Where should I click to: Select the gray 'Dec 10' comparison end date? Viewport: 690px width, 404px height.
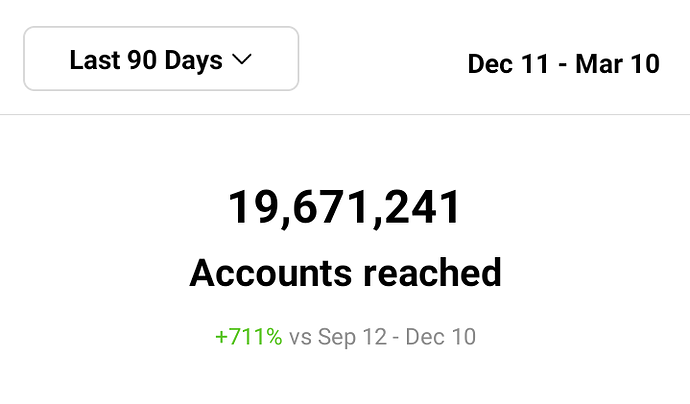(x=440, y=337)
